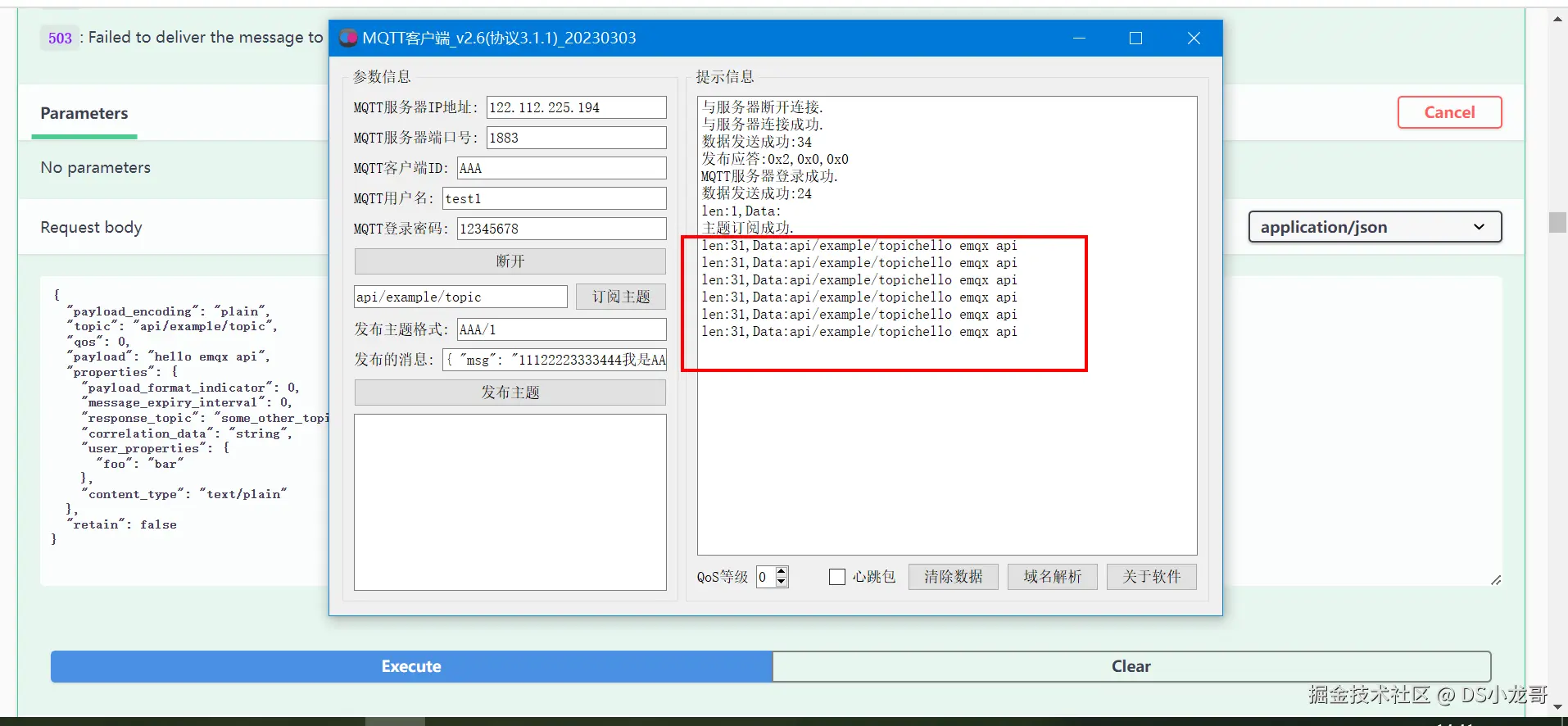Decrease the QoS等级 value with down arrow
1568x726 pixels.
point(782,582)
